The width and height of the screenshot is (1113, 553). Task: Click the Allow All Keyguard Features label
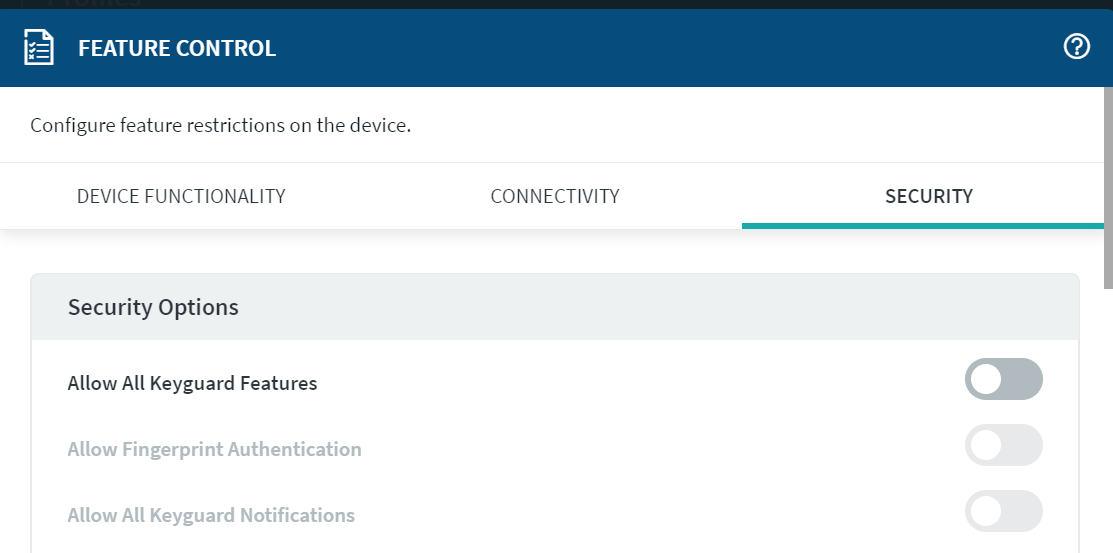tap(192, 383)
